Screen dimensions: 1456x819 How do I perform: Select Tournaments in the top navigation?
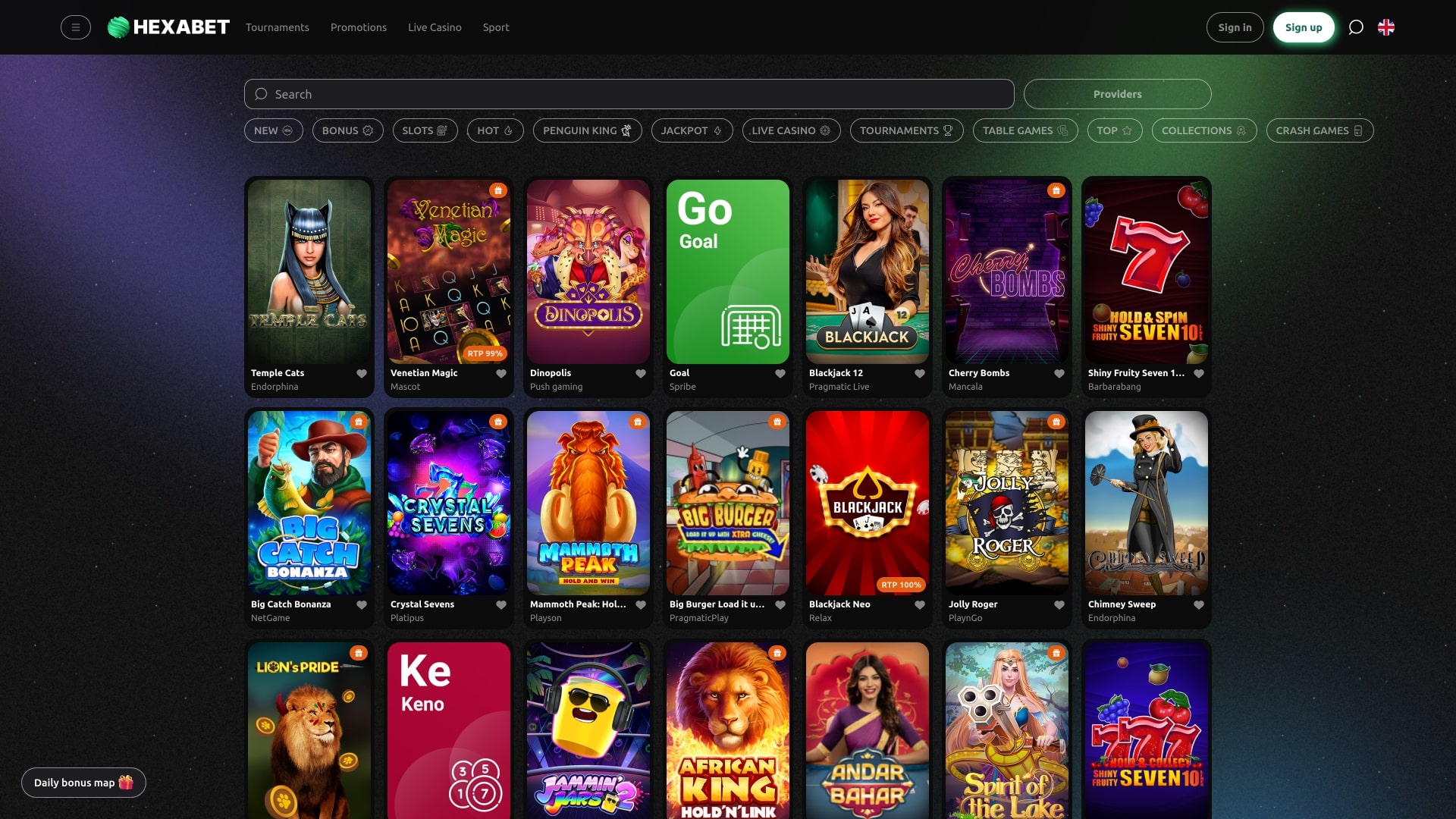[277, 27]
